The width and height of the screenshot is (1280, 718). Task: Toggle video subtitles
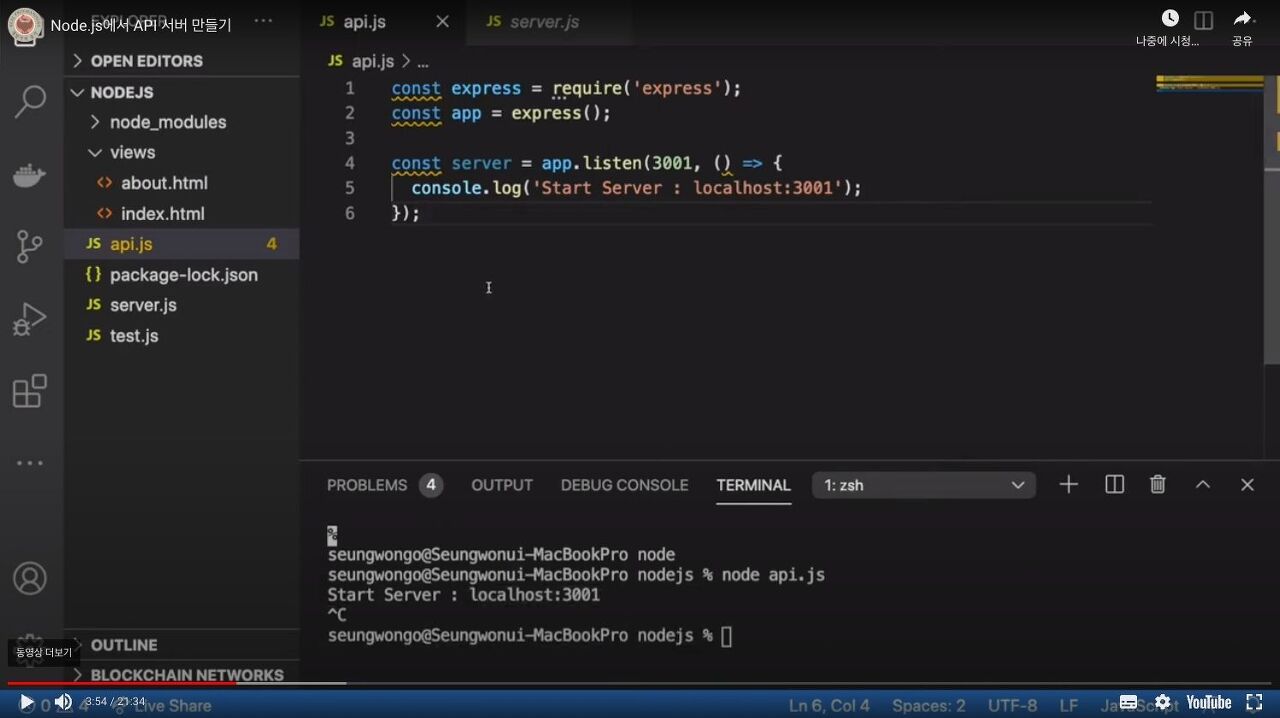click(x=1128, y=703)
